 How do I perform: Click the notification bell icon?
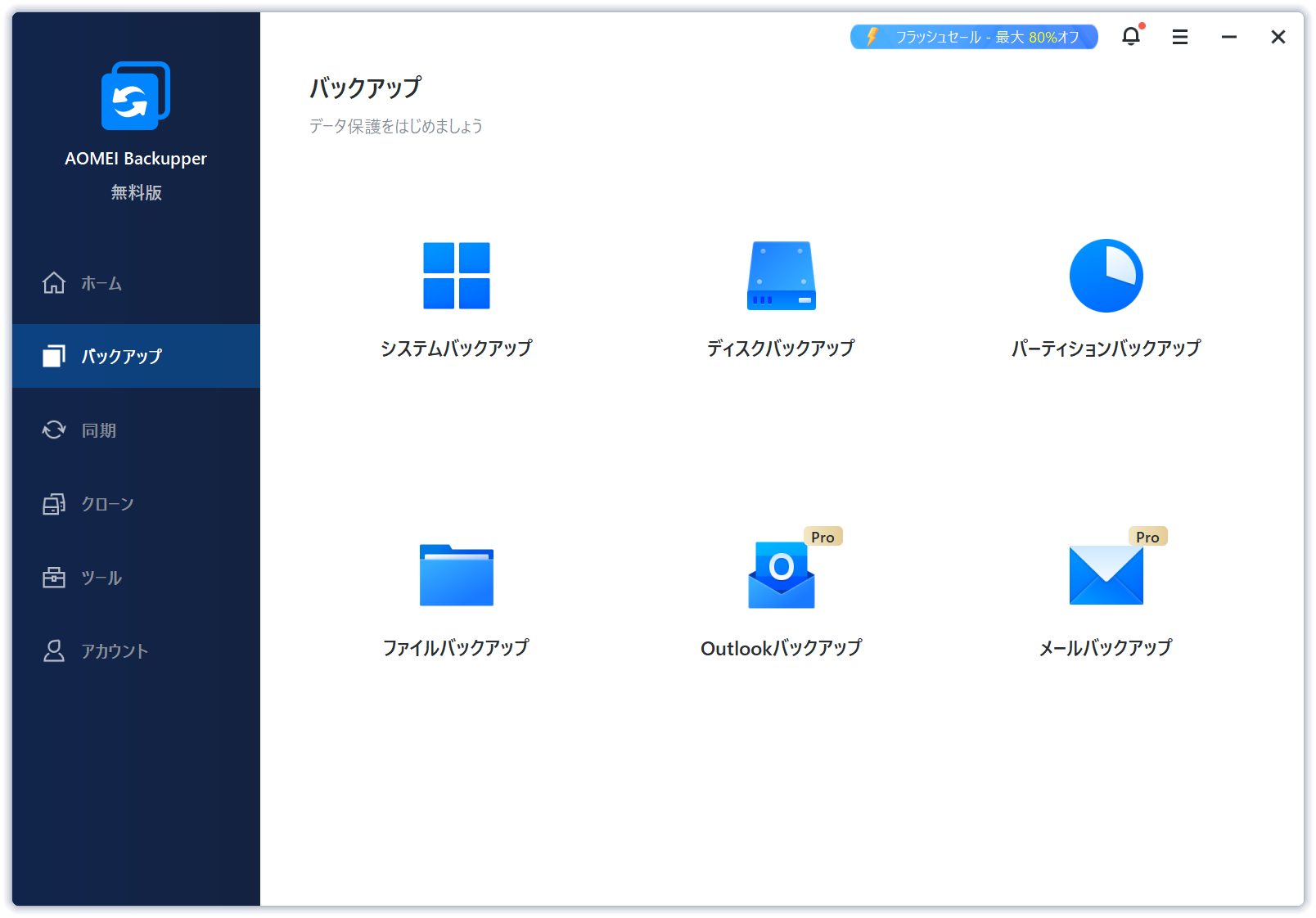[1131, 37]
